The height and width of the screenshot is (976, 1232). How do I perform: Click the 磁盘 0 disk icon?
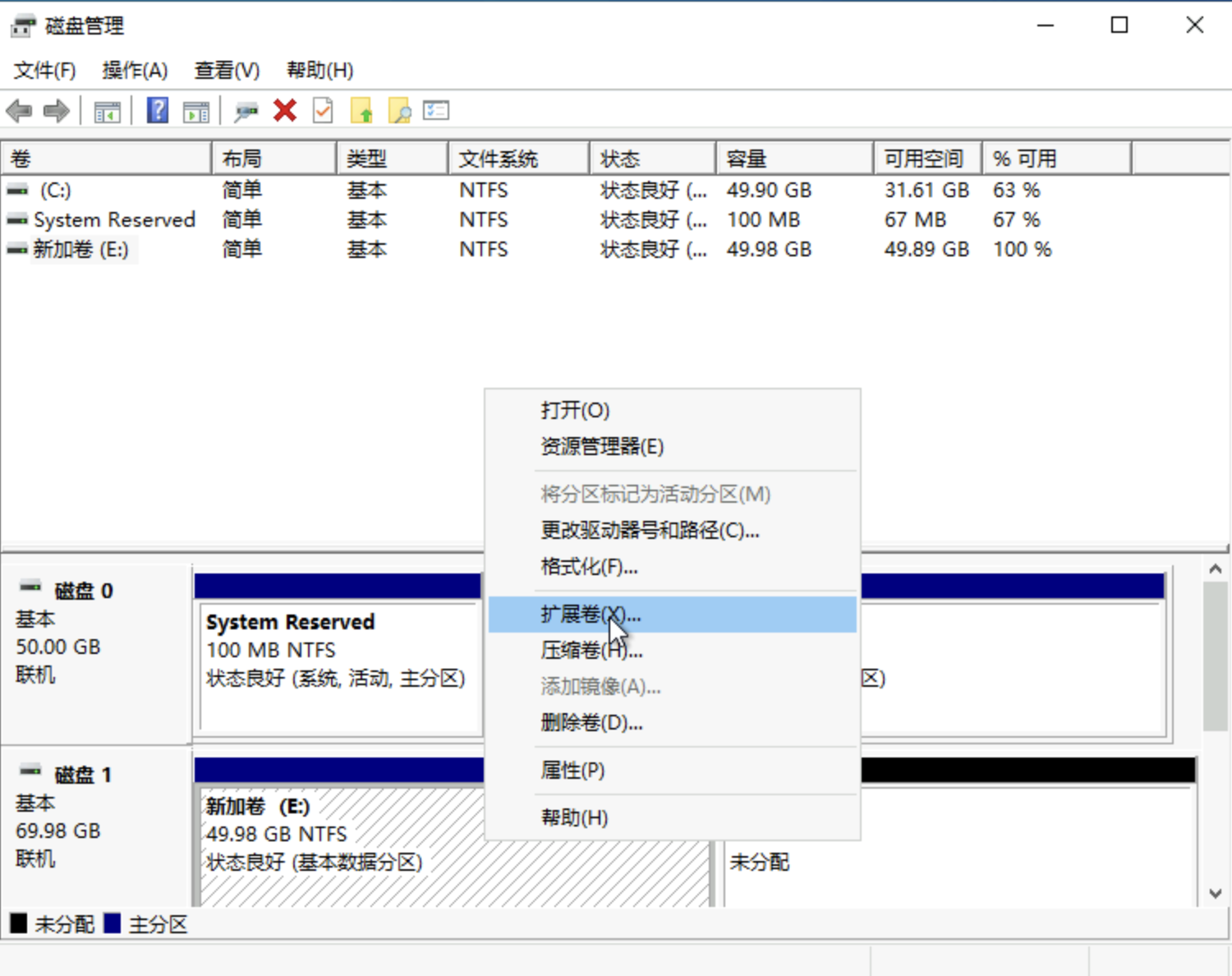(x=30, y=587)
